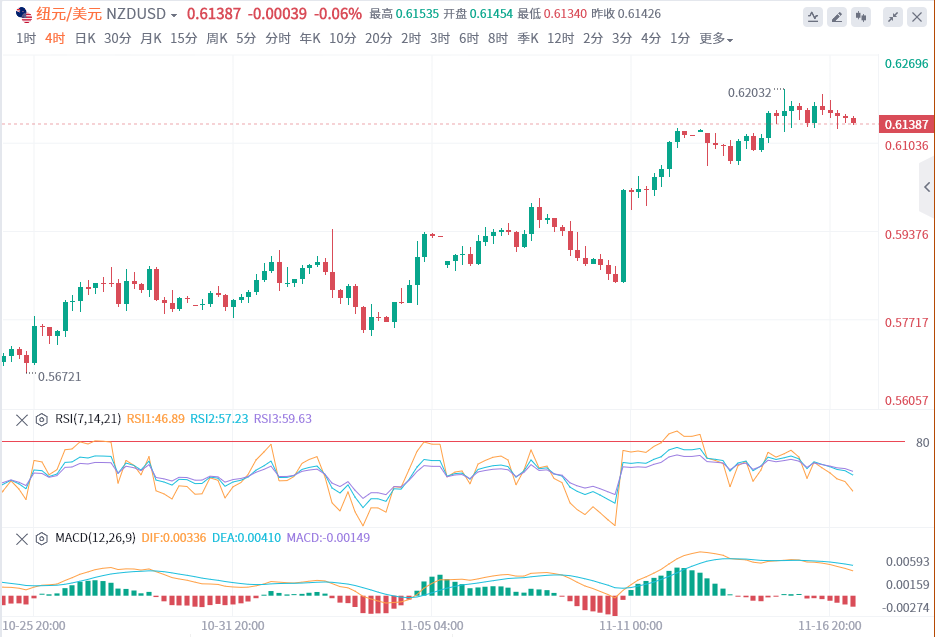Switch to the 6时 timeframe
935x637 pixels.
(469, 39)
